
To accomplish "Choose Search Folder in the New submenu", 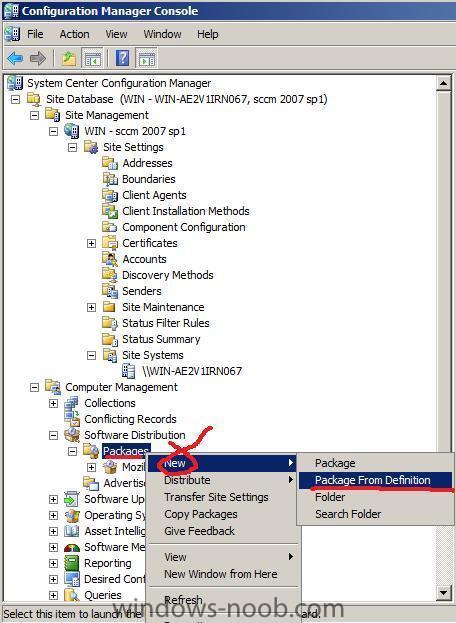I will click(375, 514).
